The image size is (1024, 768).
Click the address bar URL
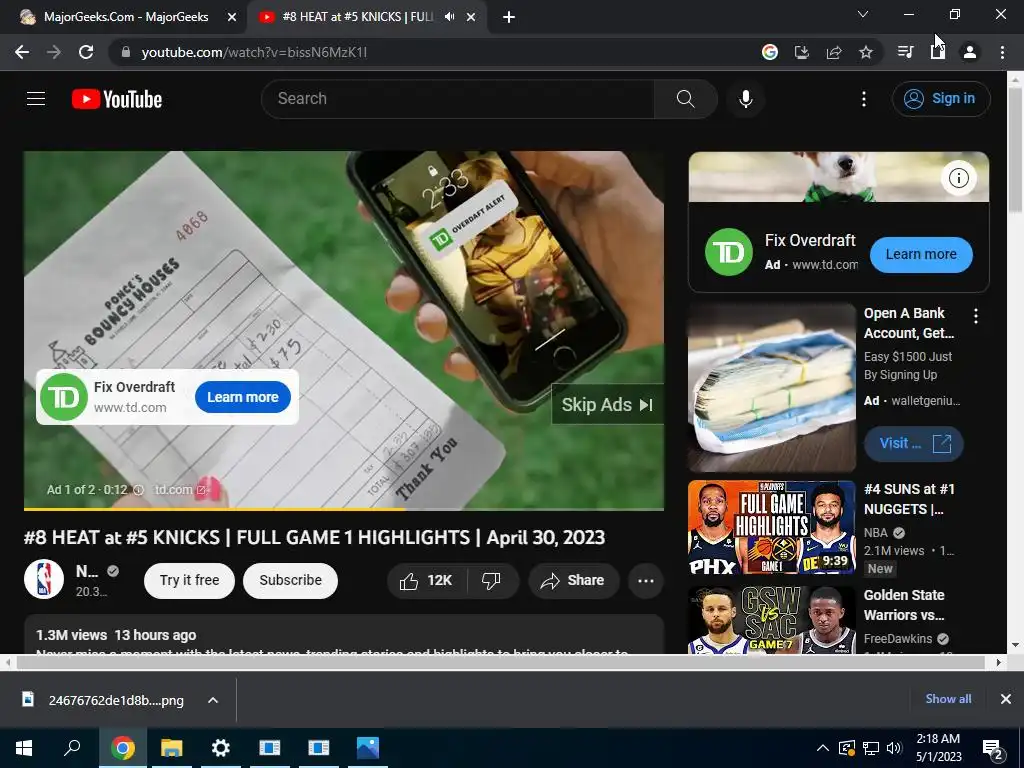[254, 52]
